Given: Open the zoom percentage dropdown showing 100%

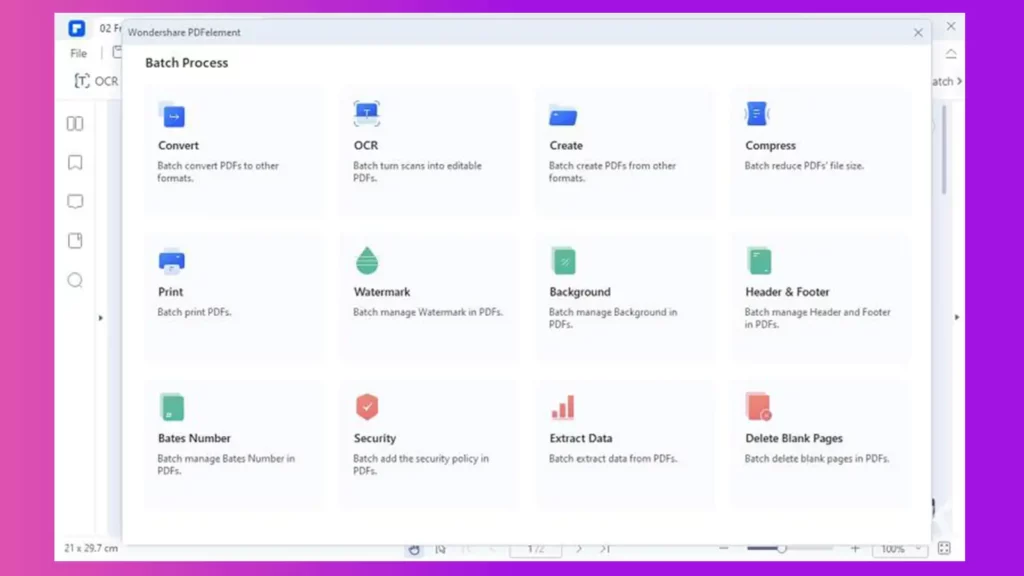Looking at the screenshot, I should click(901, 549).
